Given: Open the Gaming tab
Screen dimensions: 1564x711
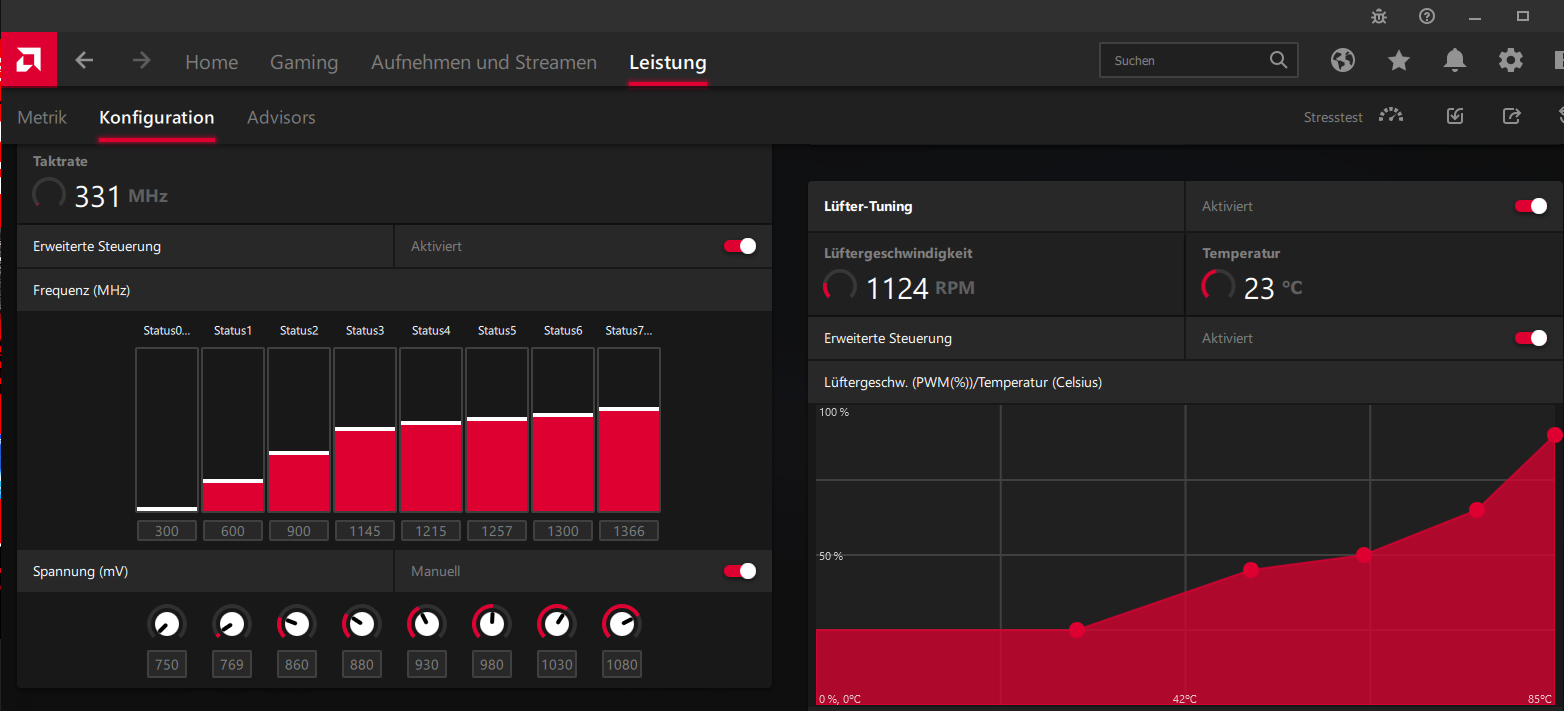Looking at the screenshot, I should [x=304, y=62].
